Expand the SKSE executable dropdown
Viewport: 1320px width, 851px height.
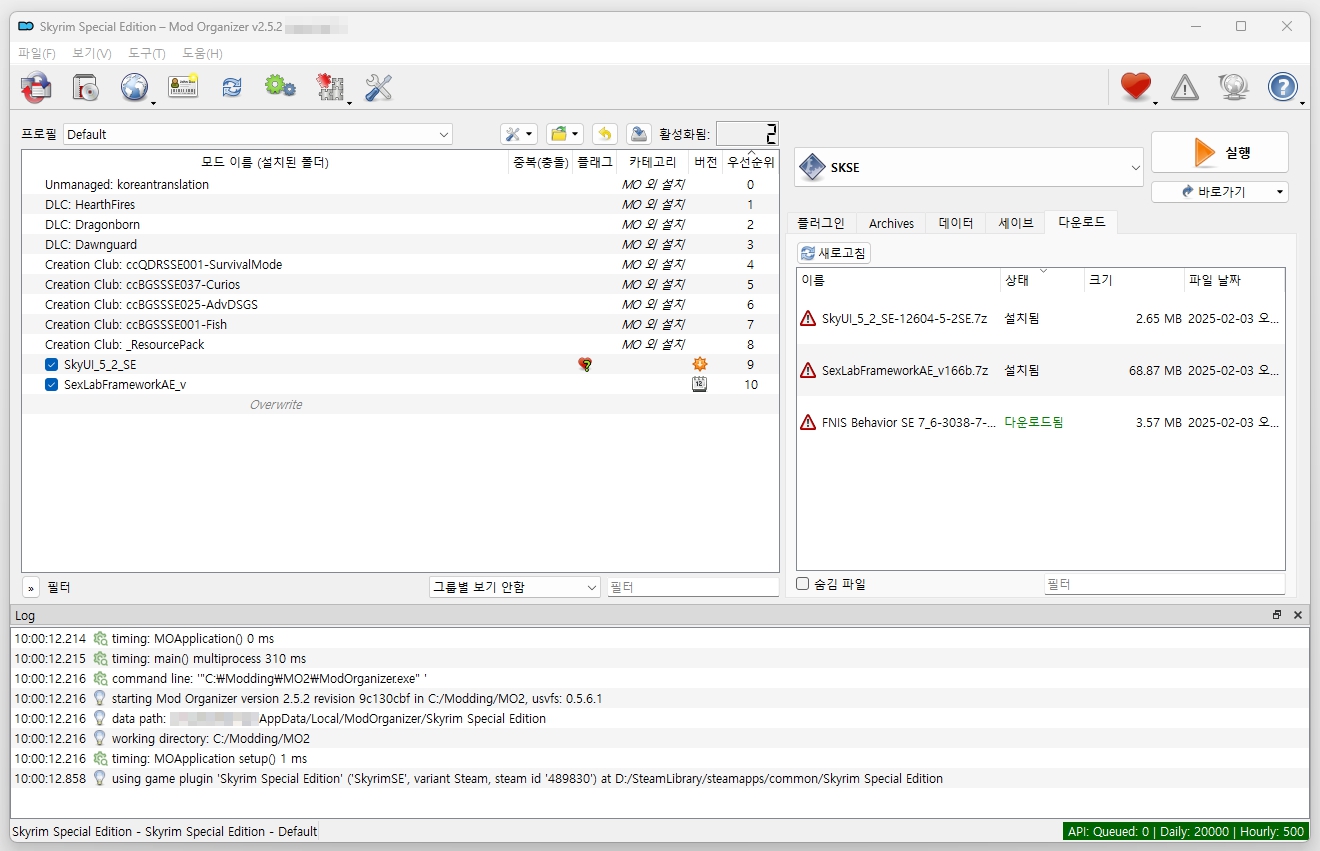pyautogui.click(x=969, y=168)
